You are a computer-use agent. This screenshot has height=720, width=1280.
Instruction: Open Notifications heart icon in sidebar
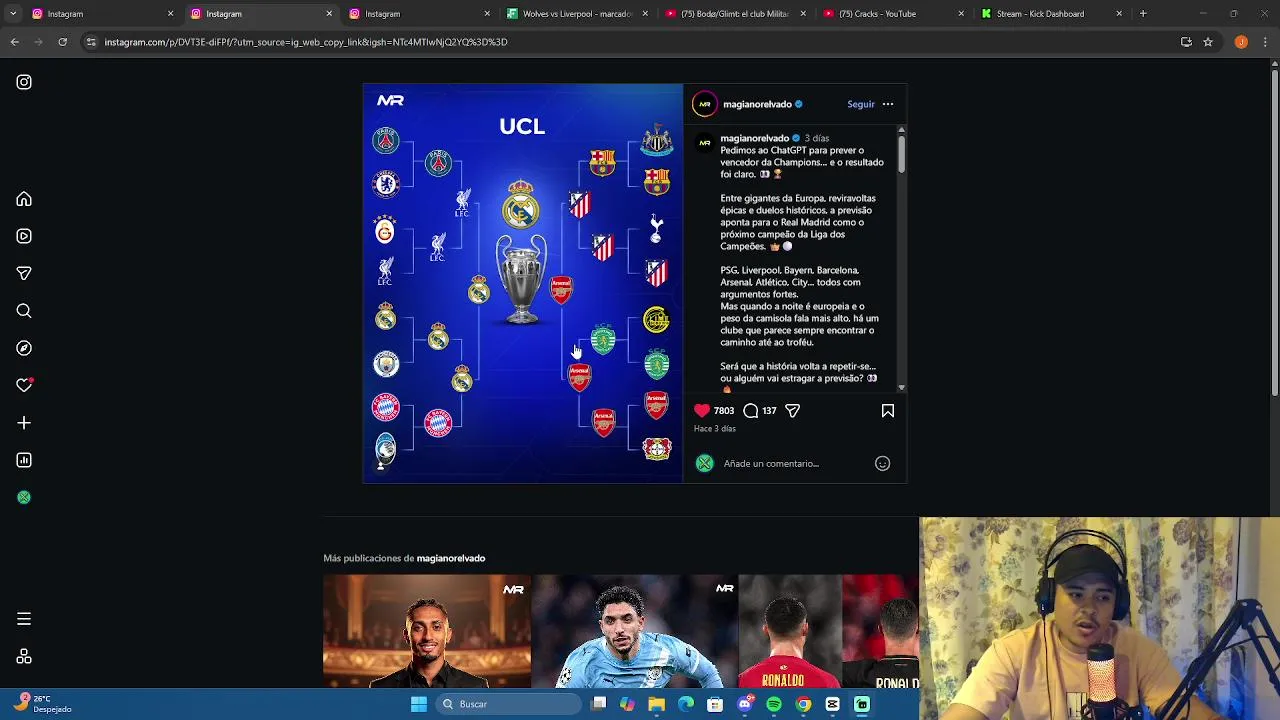[24, 385]
